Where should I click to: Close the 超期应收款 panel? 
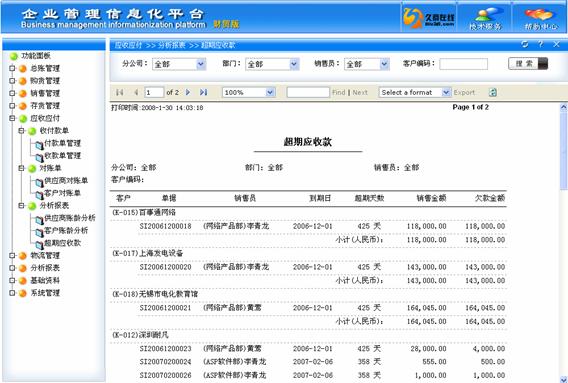coord(556,44)
